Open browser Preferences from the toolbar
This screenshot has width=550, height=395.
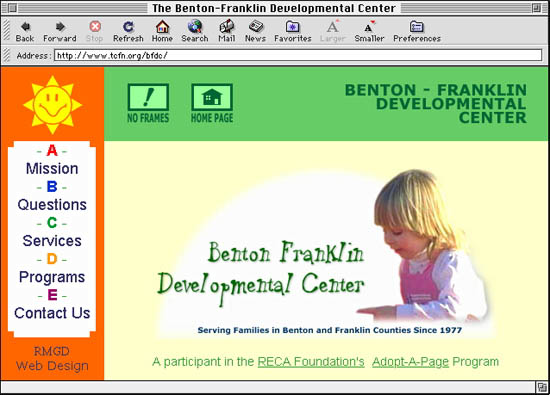tap(417, 31)
